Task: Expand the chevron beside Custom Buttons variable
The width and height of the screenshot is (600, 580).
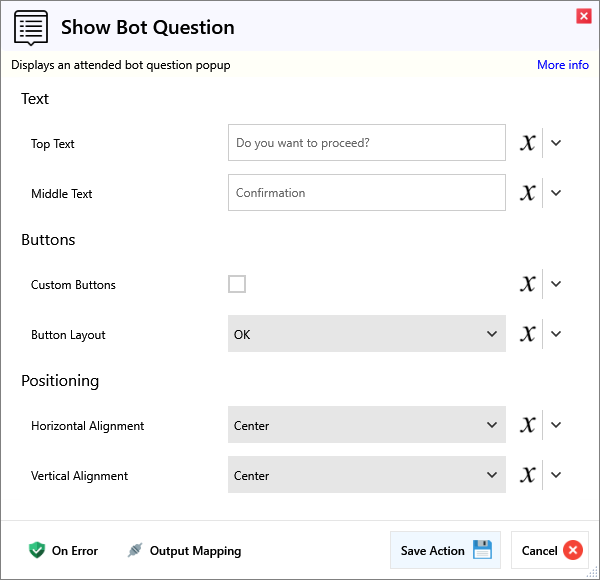Action: [557, 284]
